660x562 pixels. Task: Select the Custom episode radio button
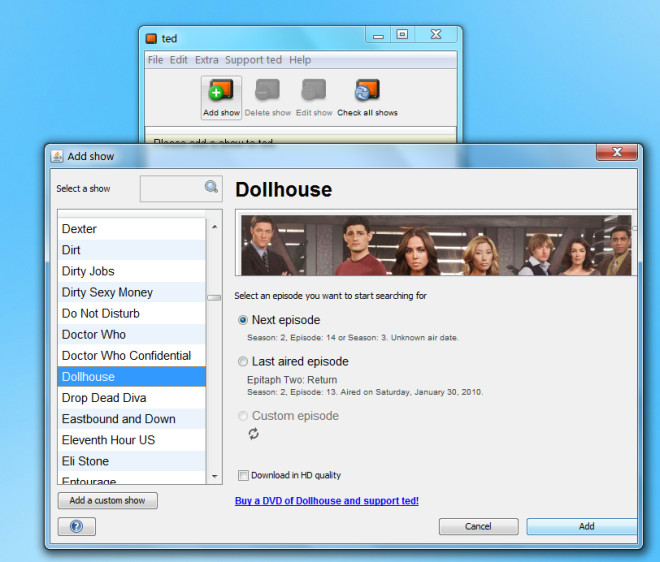(243, 416)
